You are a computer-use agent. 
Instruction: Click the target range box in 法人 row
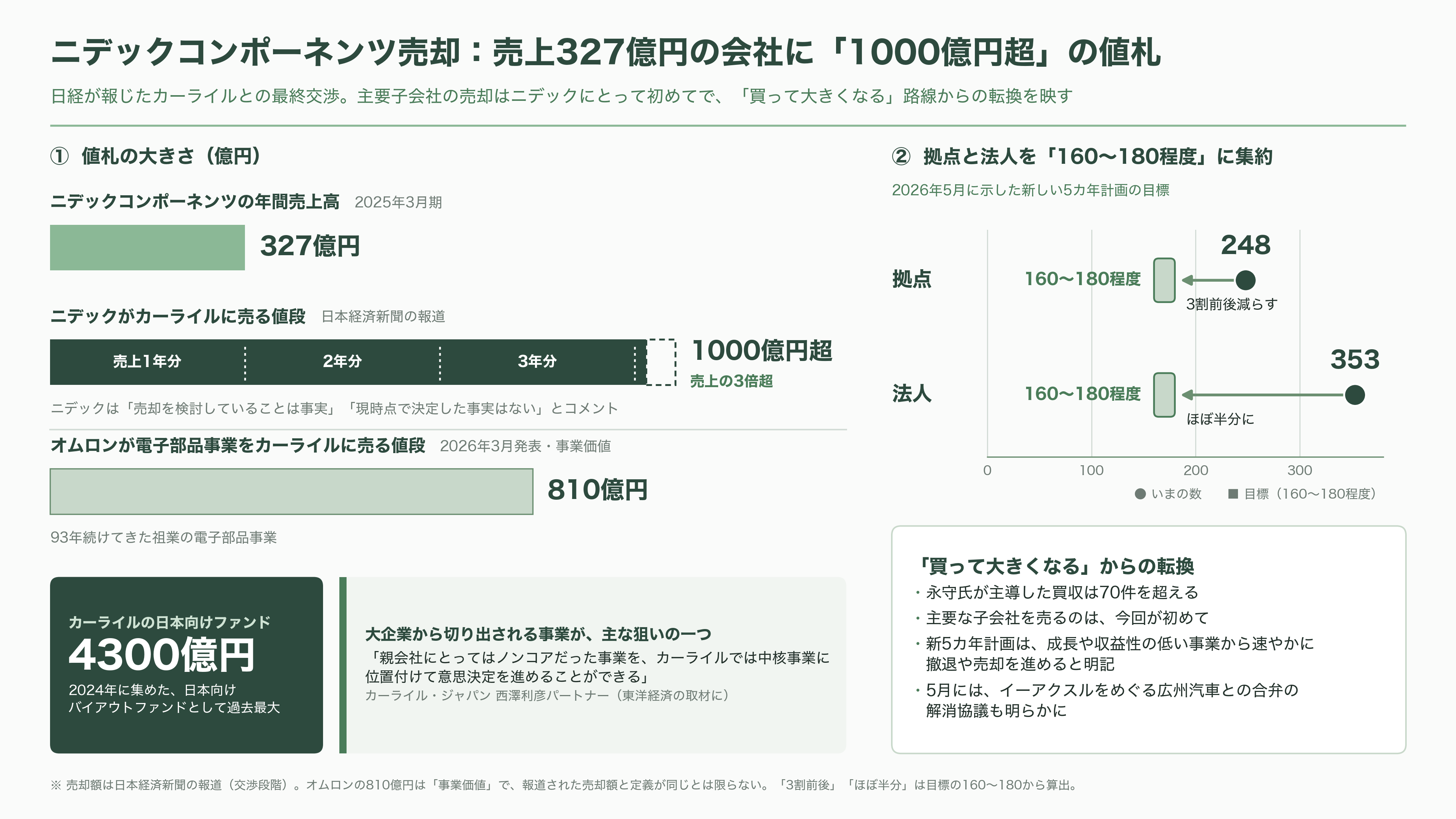point(1164,394)
